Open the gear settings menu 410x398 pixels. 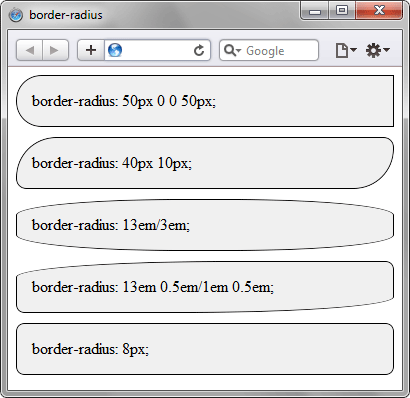pos(377,50)
